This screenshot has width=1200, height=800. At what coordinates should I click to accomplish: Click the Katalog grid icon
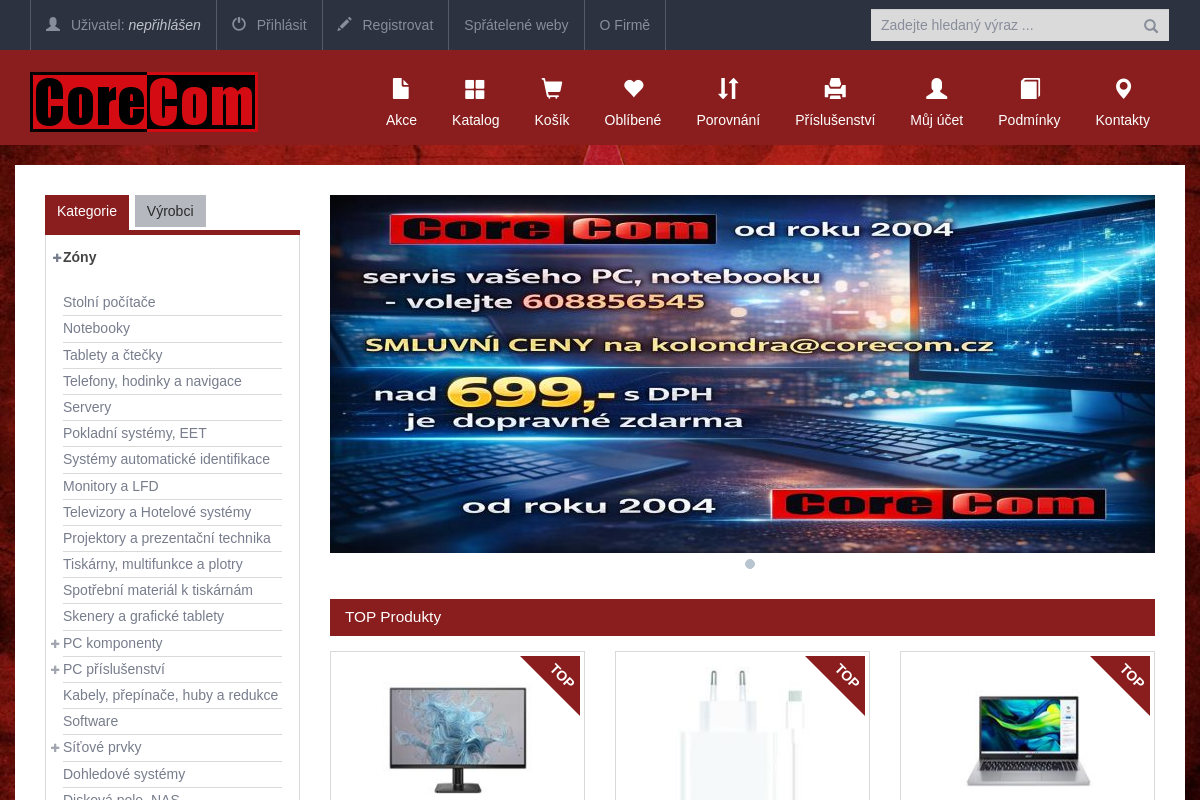pos(475,88)
